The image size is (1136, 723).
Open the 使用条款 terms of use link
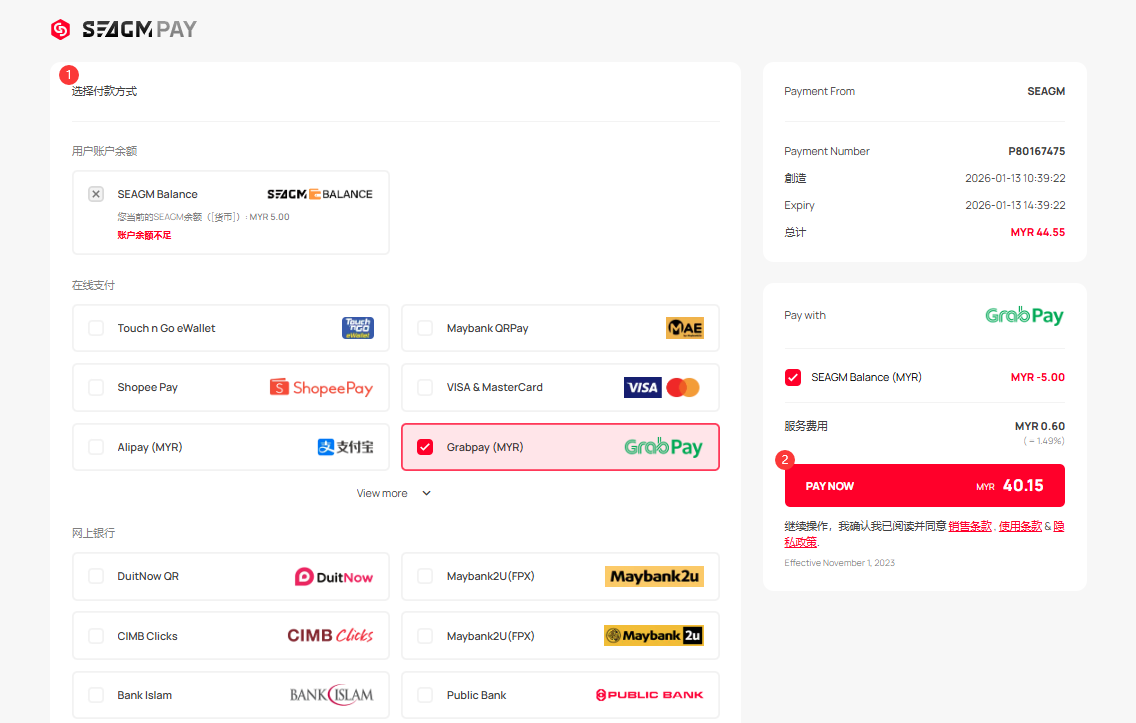point(1019,526)
